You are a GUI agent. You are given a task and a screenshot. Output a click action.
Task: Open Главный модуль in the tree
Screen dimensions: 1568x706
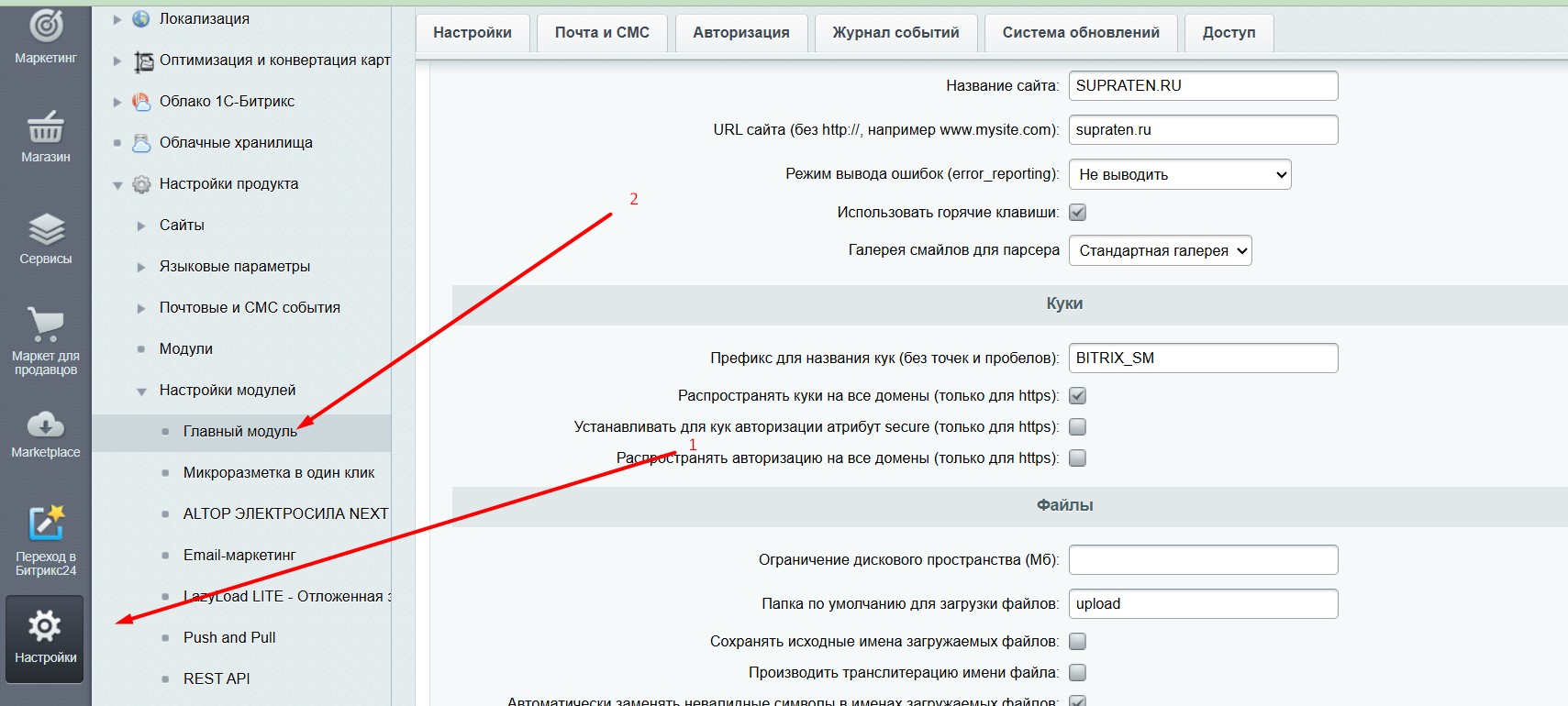(x=239, y=432)
